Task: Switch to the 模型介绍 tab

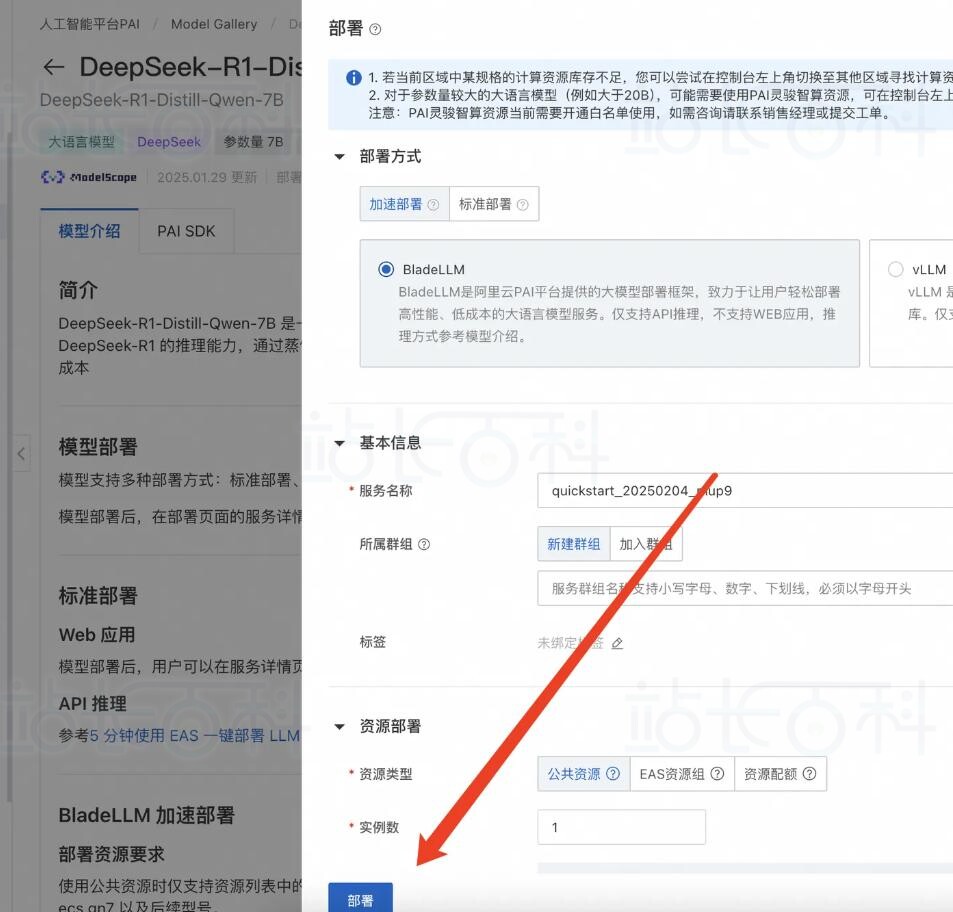Action: coord(89,231)
